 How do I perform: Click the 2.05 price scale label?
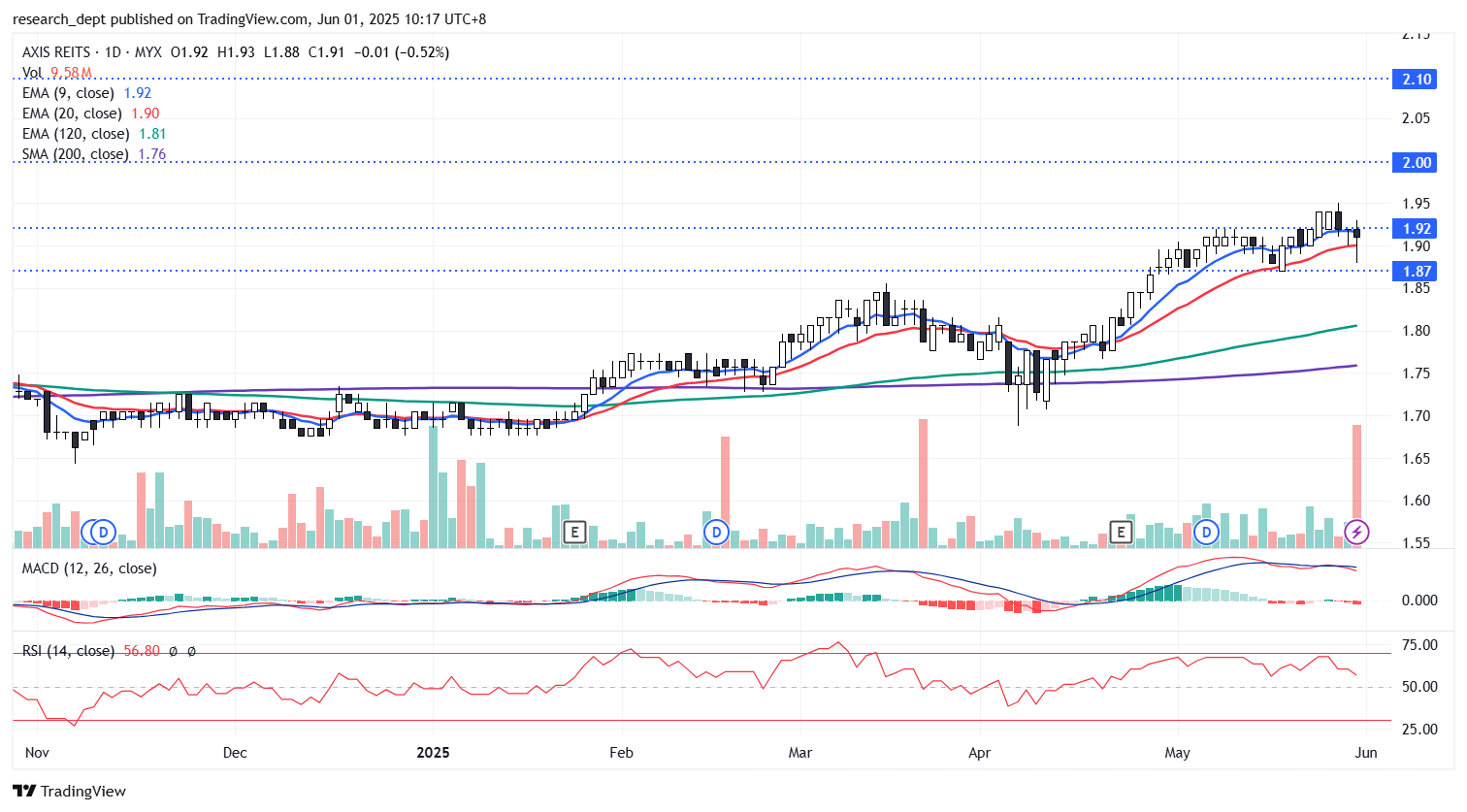1417,118
